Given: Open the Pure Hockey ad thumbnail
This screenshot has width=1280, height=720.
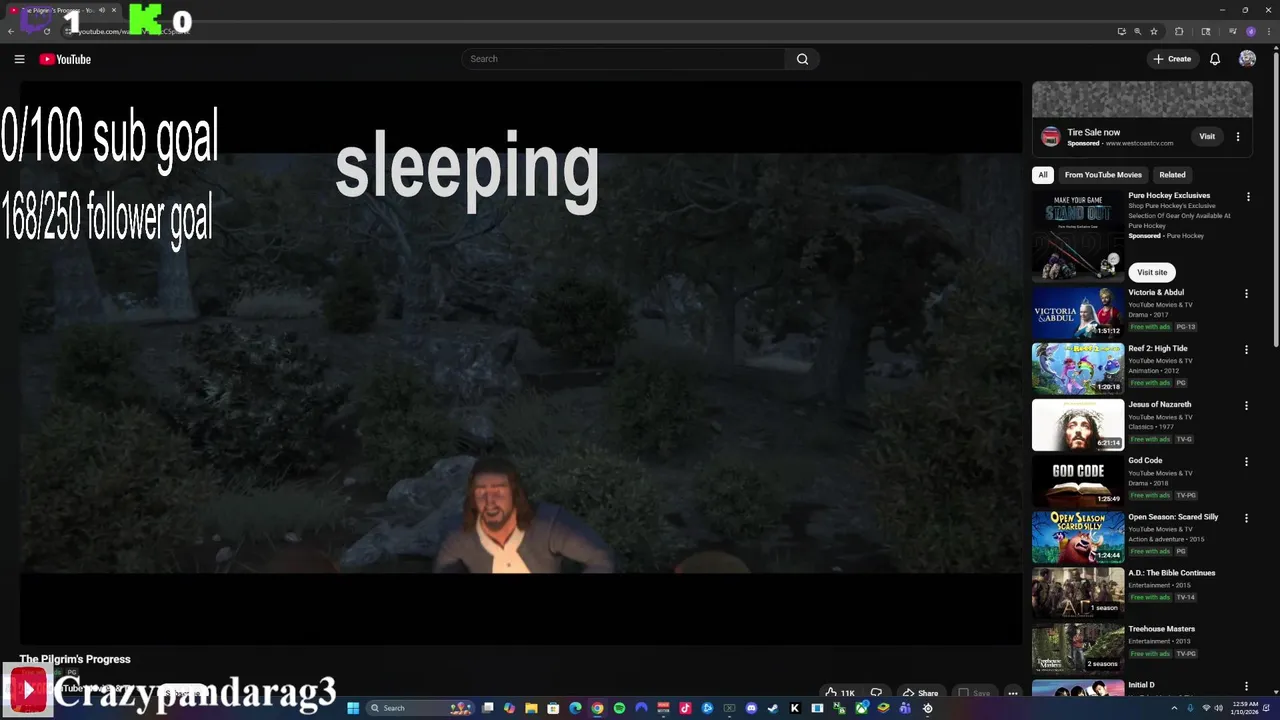Looking at the screenshot, I should click(x=1078, y=237).
